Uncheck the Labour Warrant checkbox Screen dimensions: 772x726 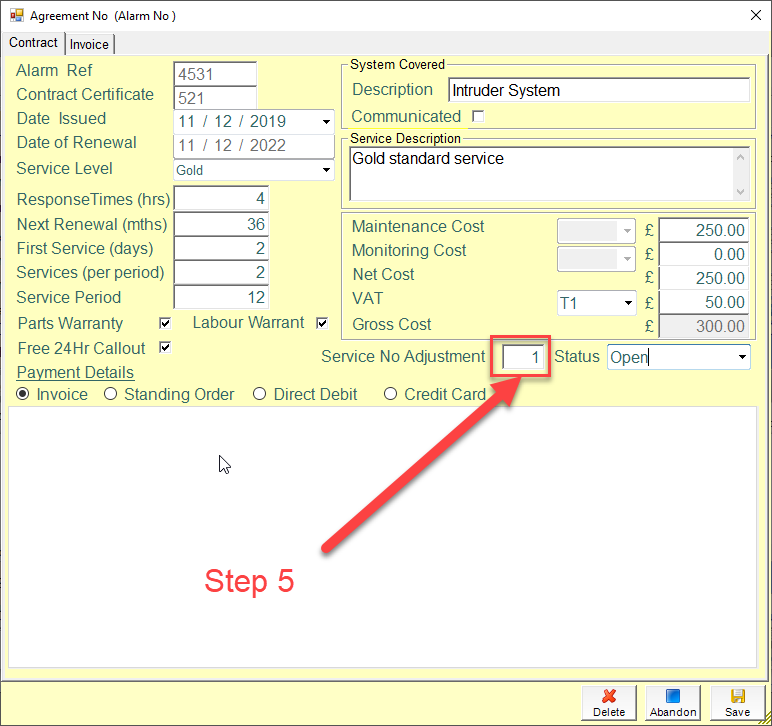tap(322, 323)
